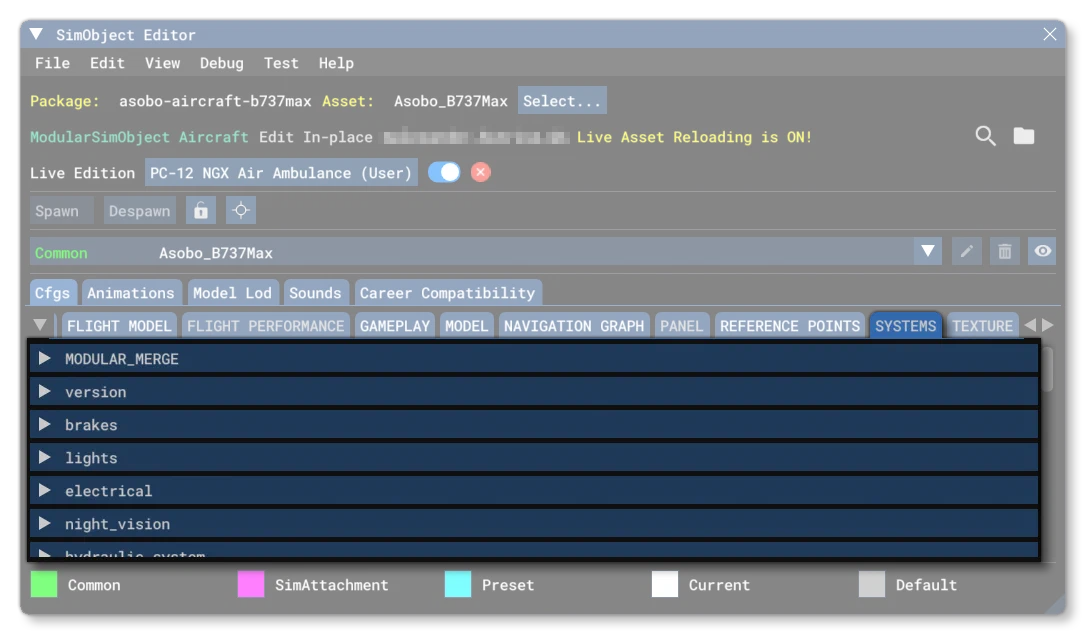The height and width of the screenshot is (635, 1086).
Task: Click the cyan Preset color swatch
Action: click(458, 584)
